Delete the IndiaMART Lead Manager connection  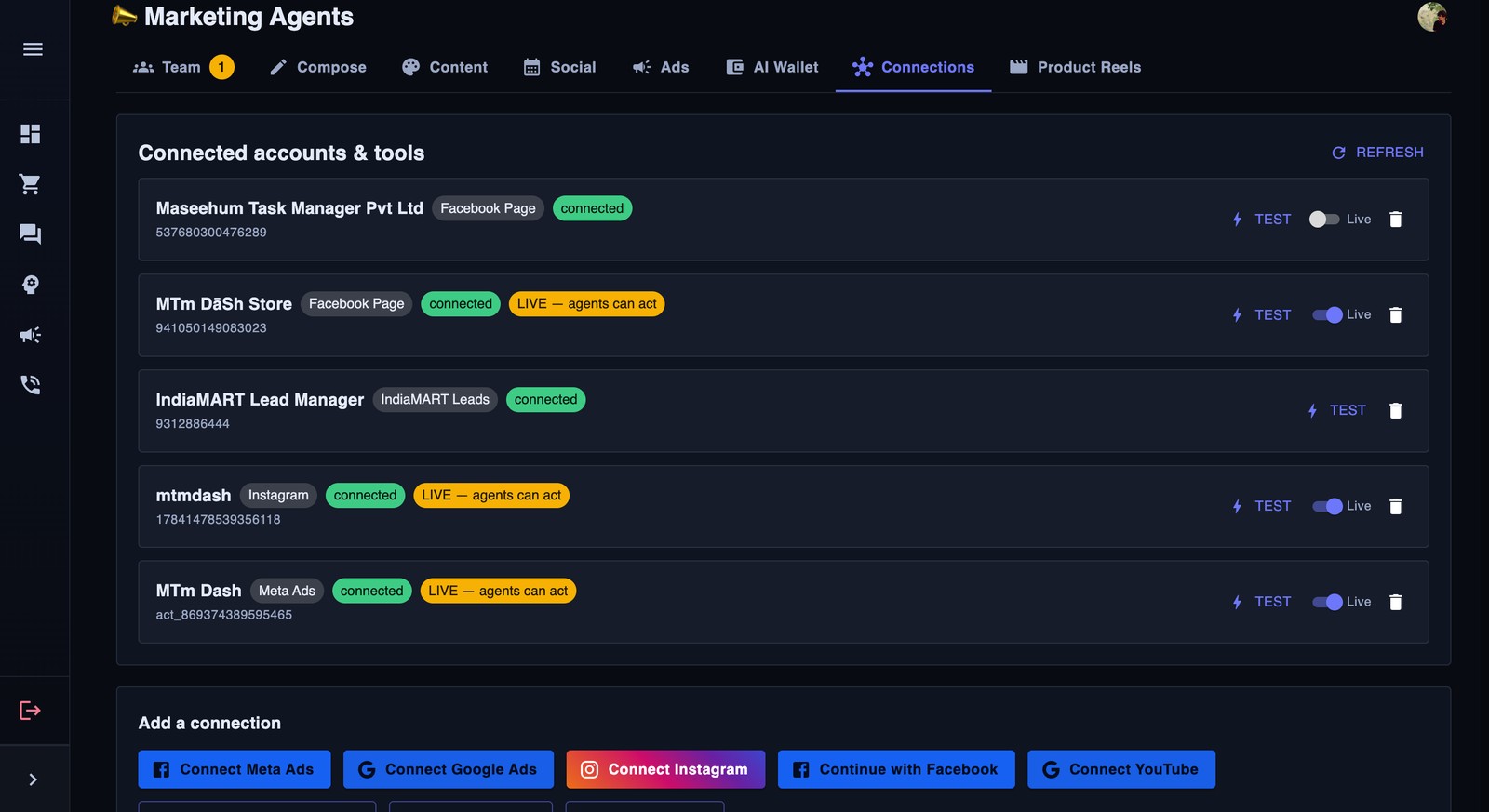click(1395, 411)
